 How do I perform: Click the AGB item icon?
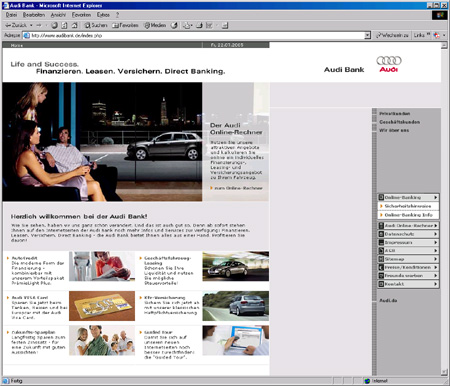click(381, 251)
